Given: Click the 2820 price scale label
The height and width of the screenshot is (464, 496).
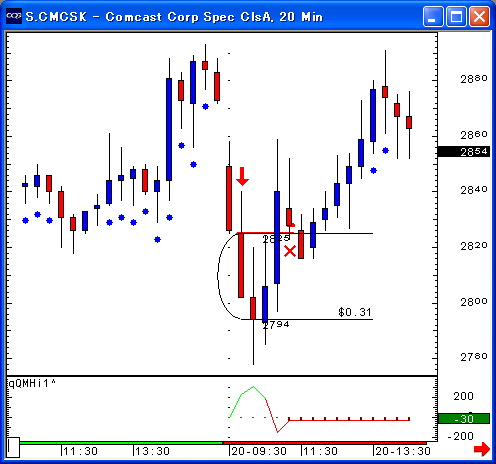Looking at the screenshot, I should pyautogui.click(x=474, y=246).
